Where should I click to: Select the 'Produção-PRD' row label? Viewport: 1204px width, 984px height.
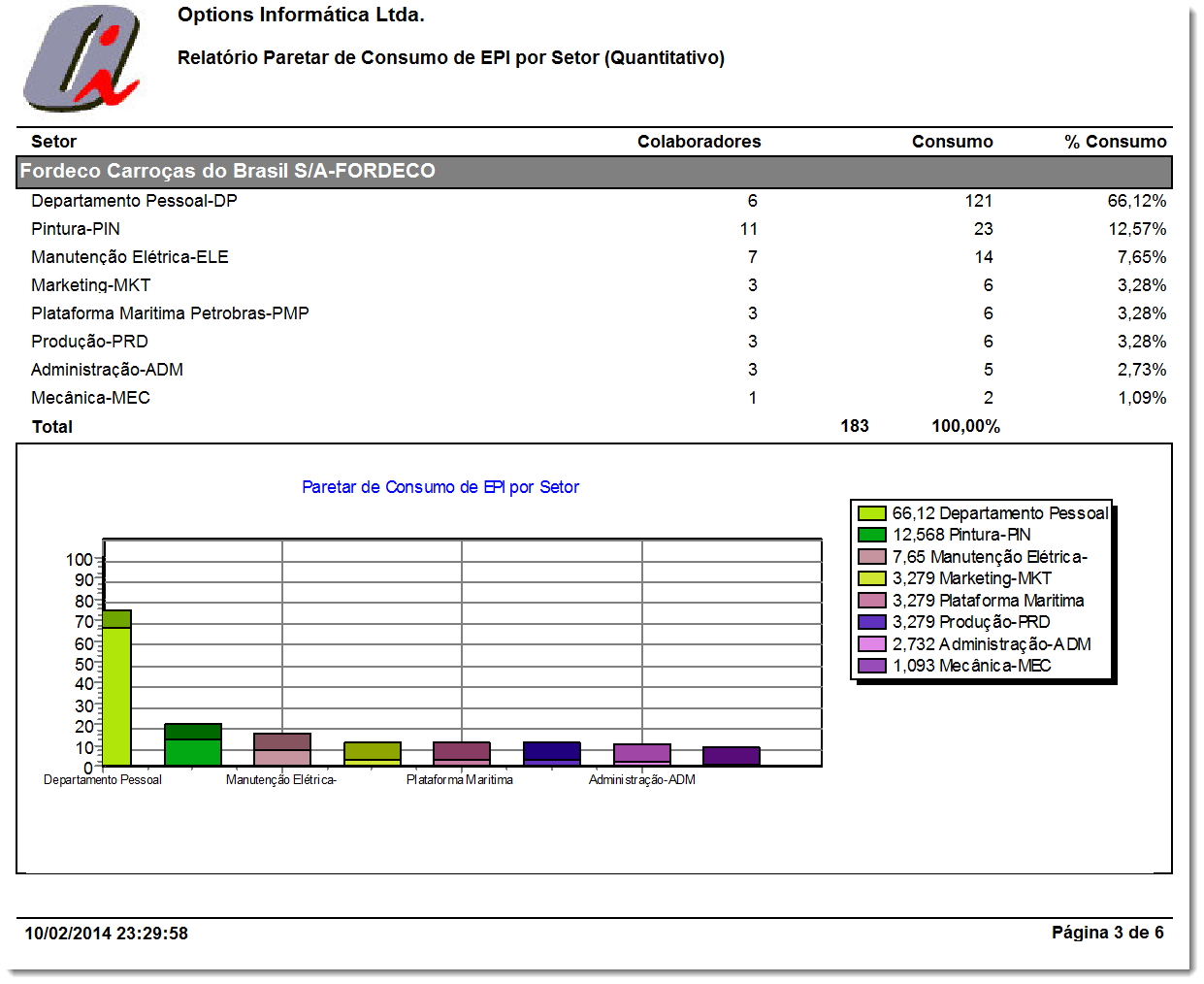(89, 342)
